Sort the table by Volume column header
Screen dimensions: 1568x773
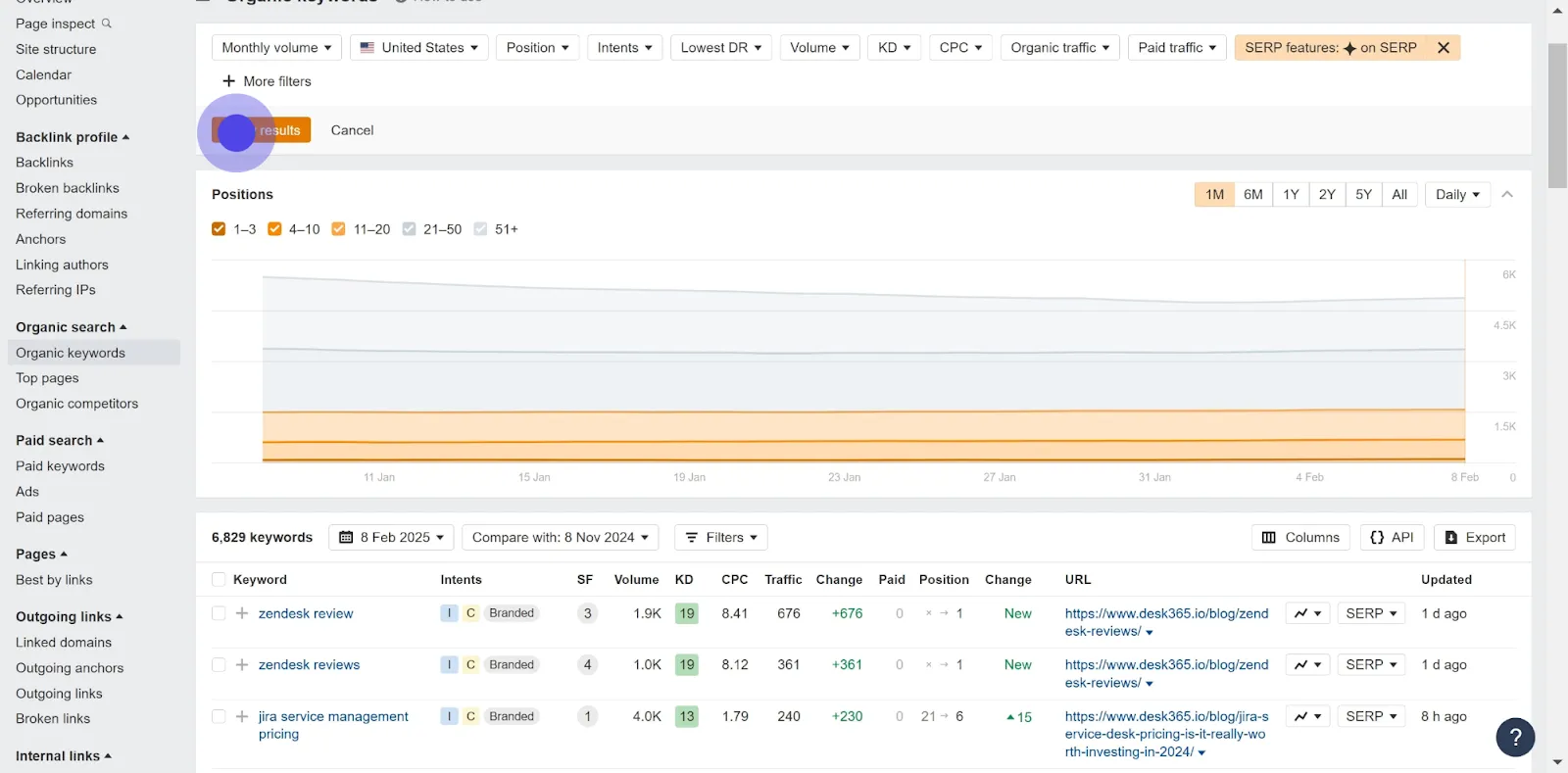[x=636, y=580]
